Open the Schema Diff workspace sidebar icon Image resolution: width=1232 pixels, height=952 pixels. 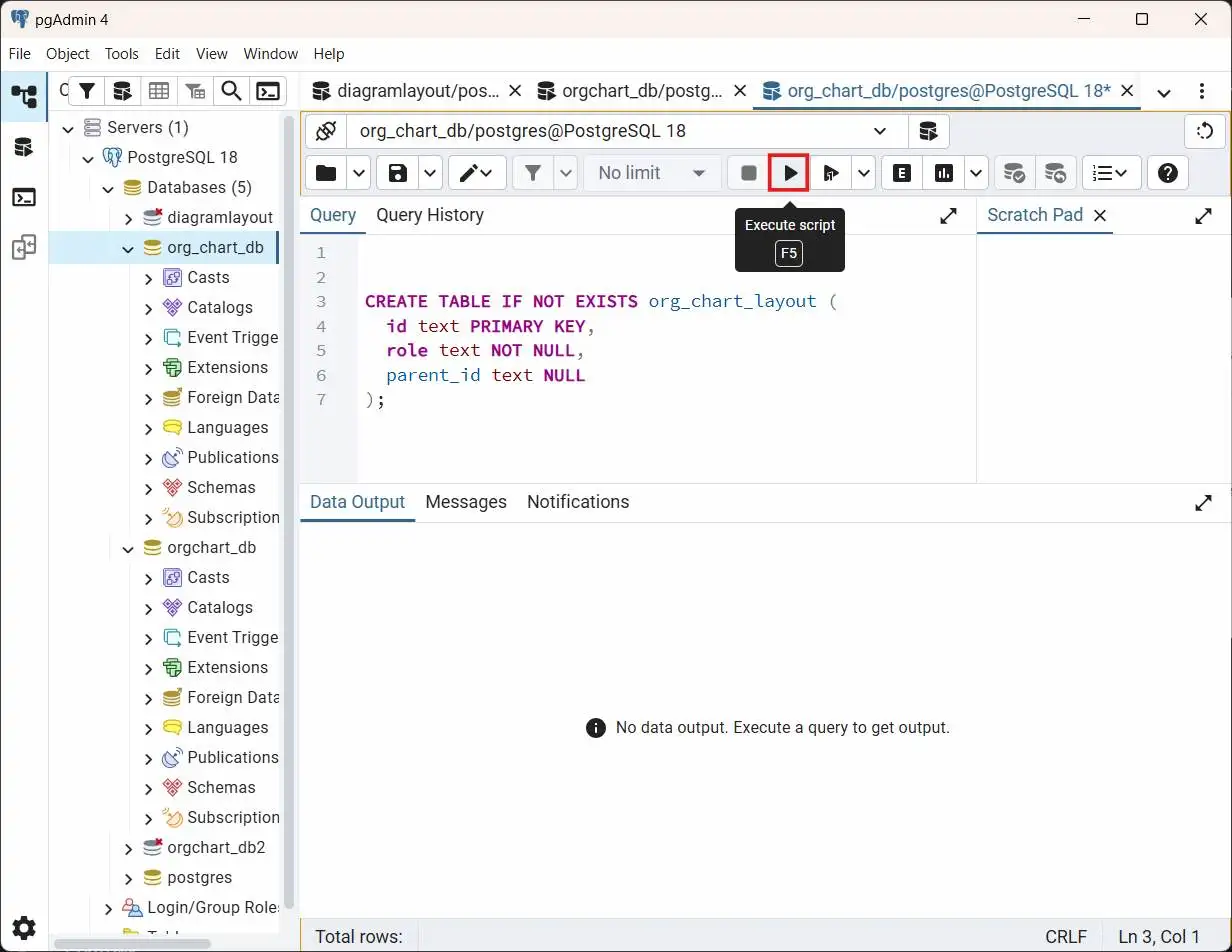click(x=24, y=247)
